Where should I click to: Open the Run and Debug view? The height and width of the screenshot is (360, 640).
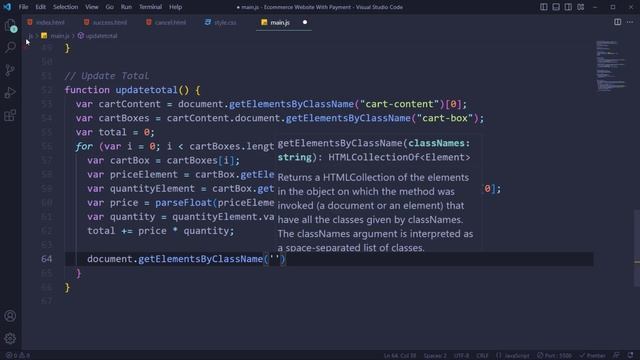pyautogui.click(x=10, y=93)
